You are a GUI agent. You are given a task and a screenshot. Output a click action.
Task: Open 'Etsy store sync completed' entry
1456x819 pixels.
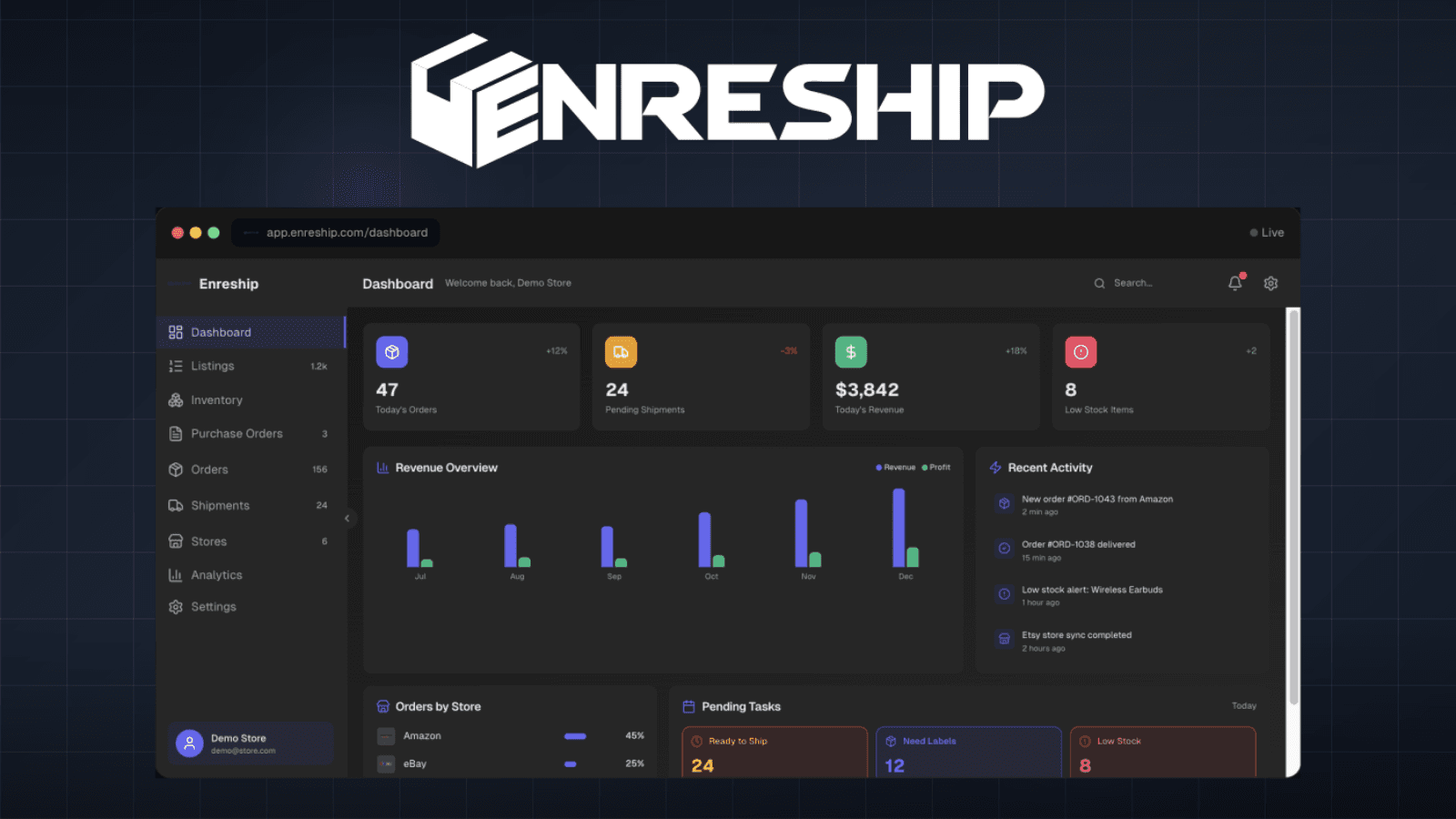tap(1077, 636)
